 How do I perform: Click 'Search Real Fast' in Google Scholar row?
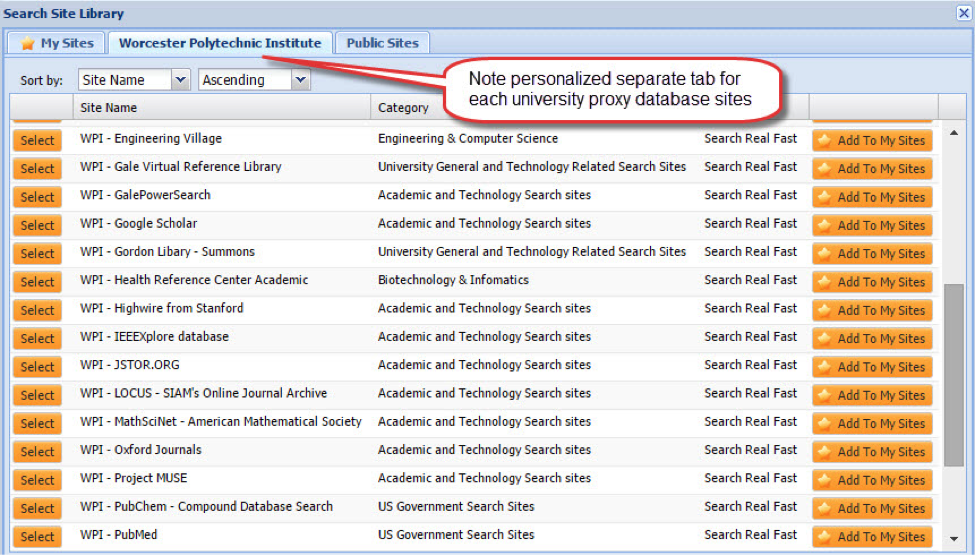pos(751,223)
